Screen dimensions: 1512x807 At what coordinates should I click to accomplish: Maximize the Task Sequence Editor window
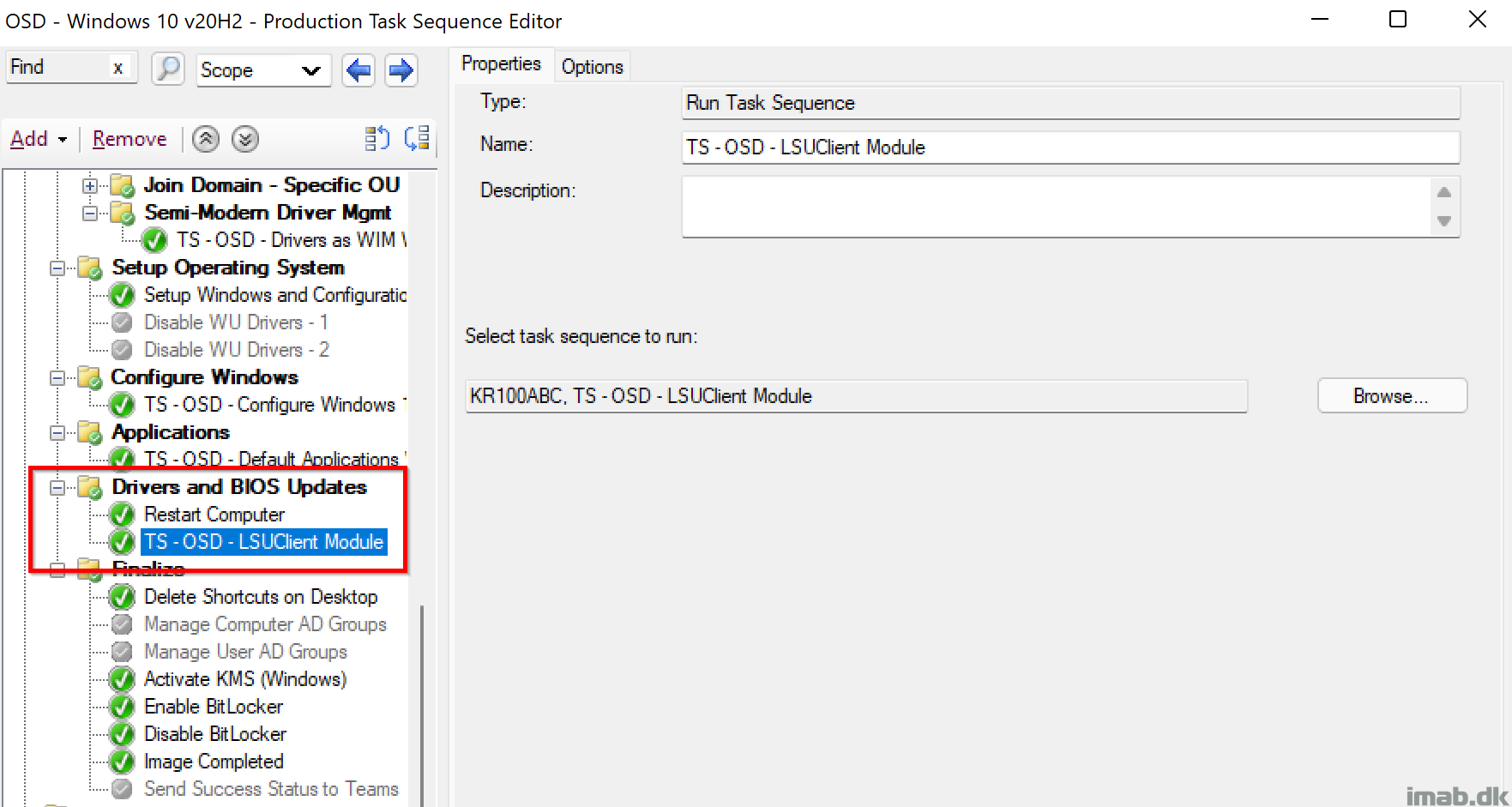coord(1398,19)
